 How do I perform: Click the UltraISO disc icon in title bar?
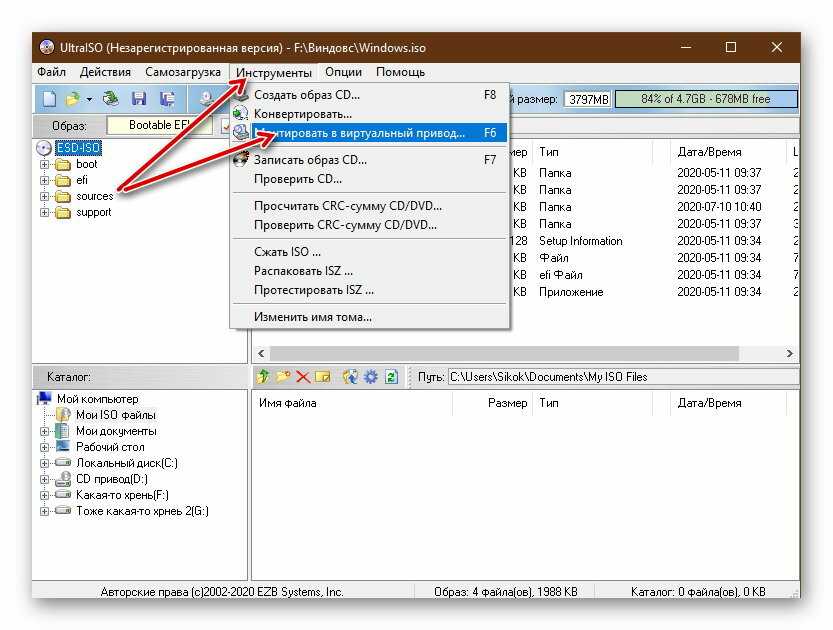tap(47, 48)
